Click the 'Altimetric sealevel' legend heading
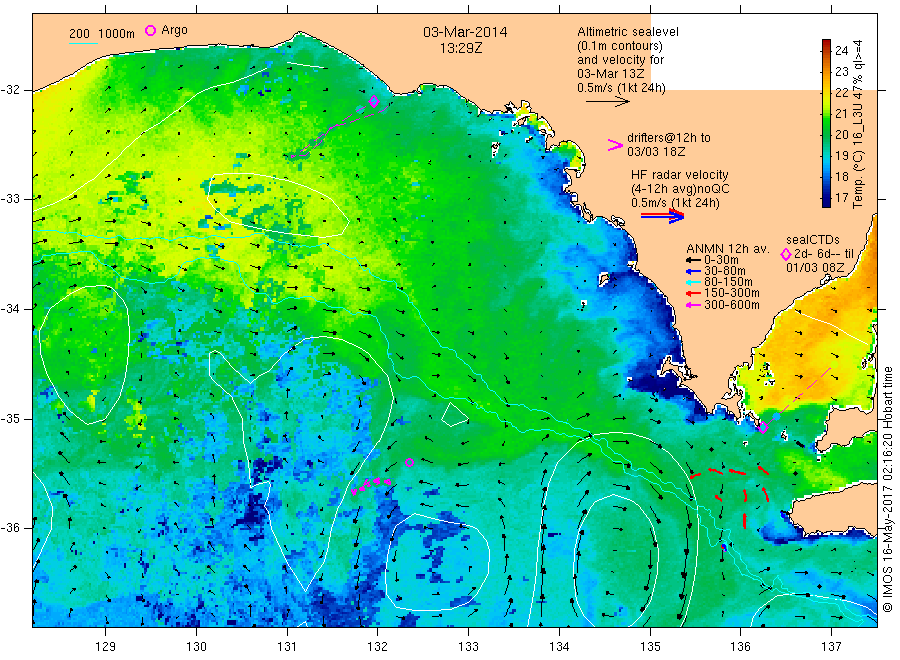Image resolution: width=900 pixels, height=660 pixels. click(628, 32)
